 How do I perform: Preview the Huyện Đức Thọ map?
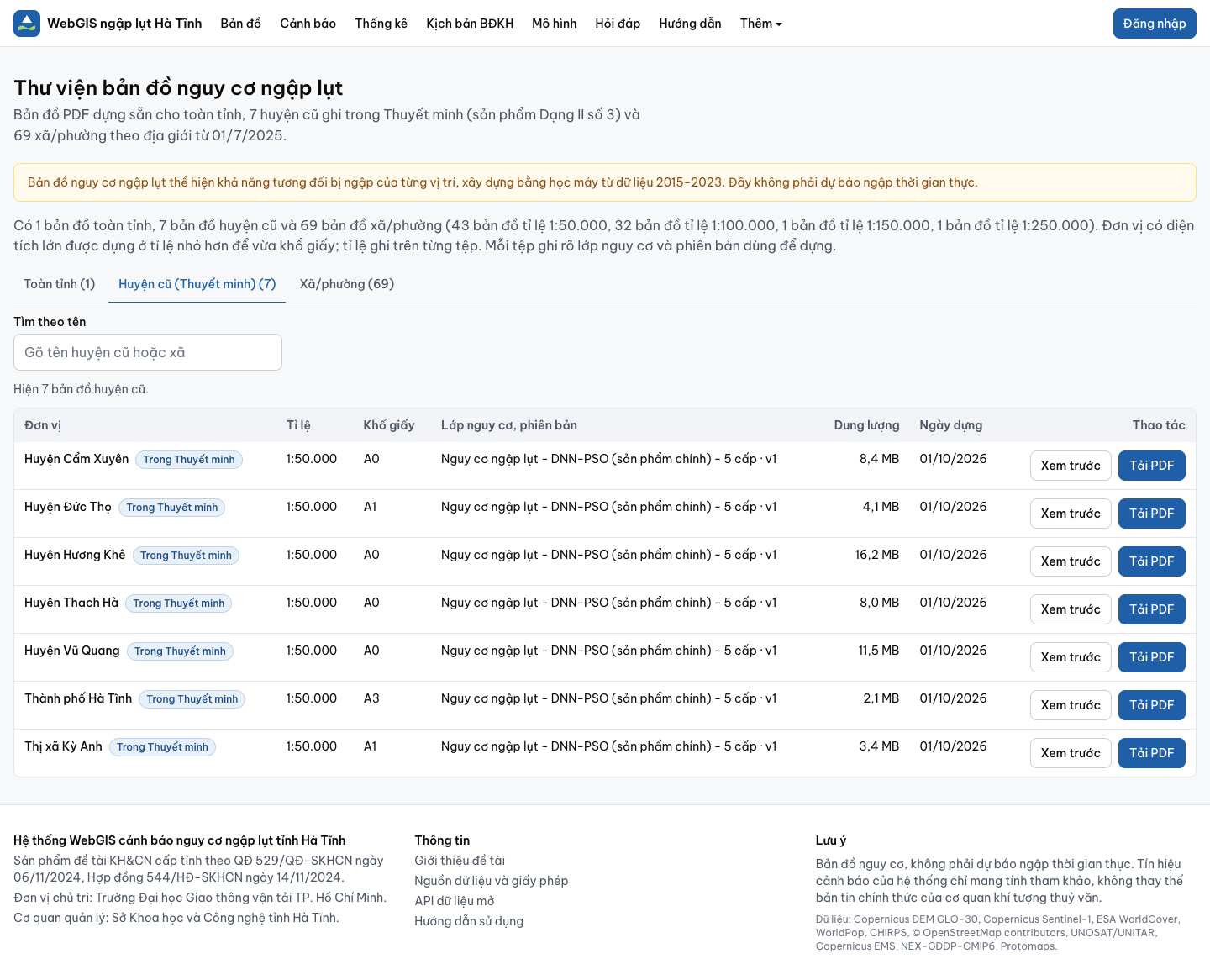1071,514
